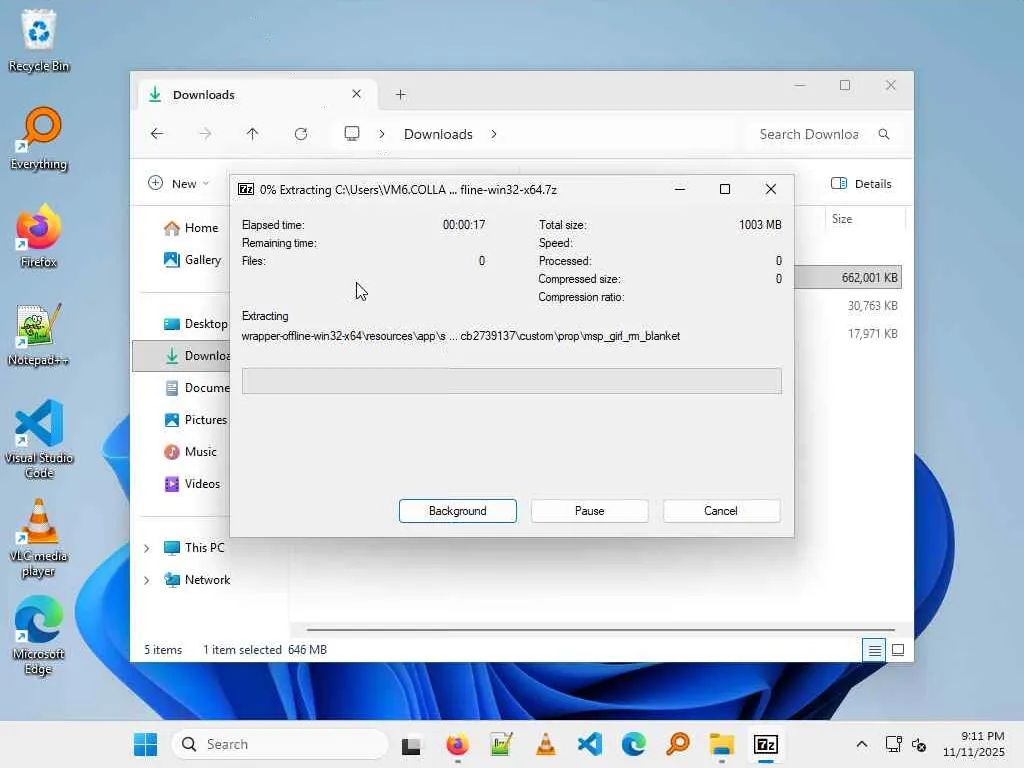Open VLC from taskbar
This screenshot has width=1024, height=768.
pos(545,744)
